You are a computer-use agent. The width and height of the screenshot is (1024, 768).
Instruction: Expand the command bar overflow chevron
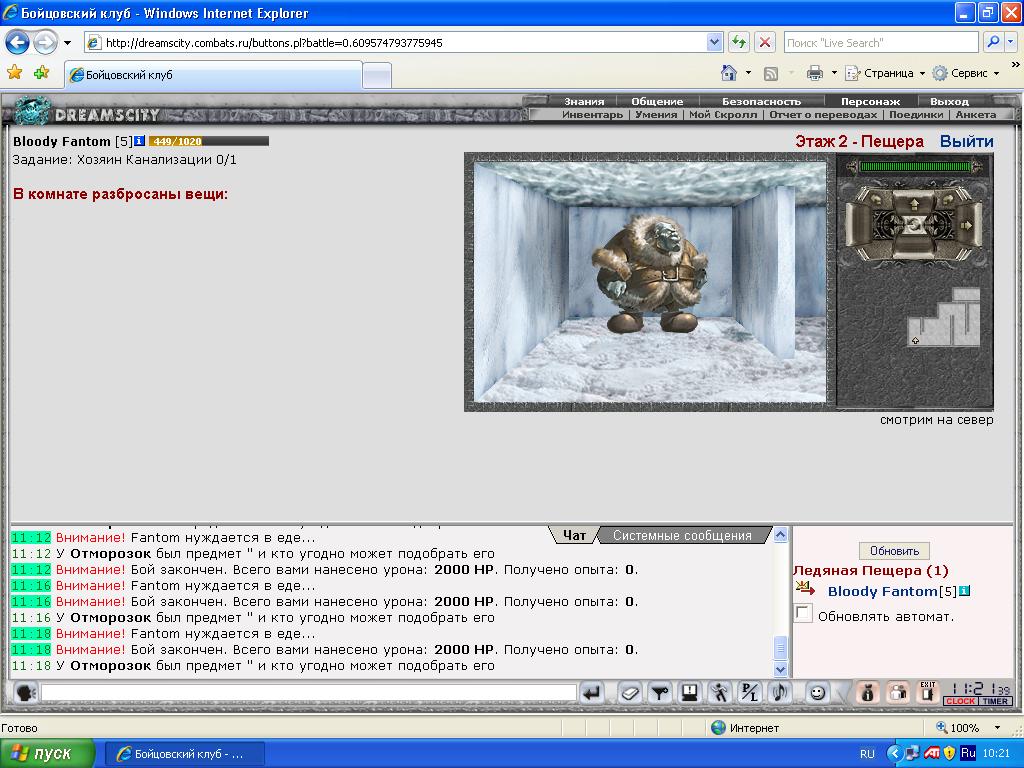(x=1015, y=65)
